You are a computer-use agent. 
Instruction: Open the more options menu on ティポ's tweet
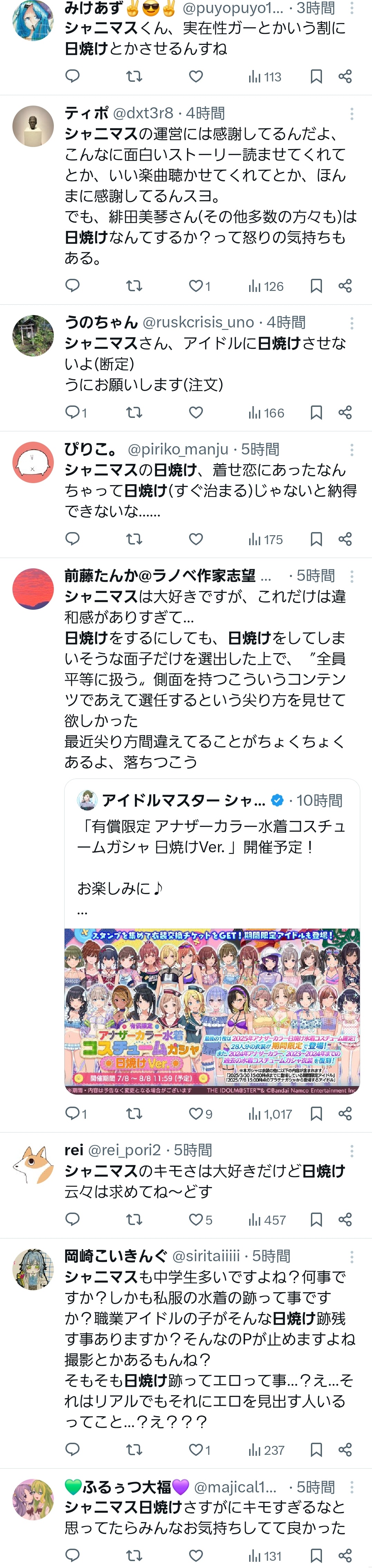(x=351, y=114)
